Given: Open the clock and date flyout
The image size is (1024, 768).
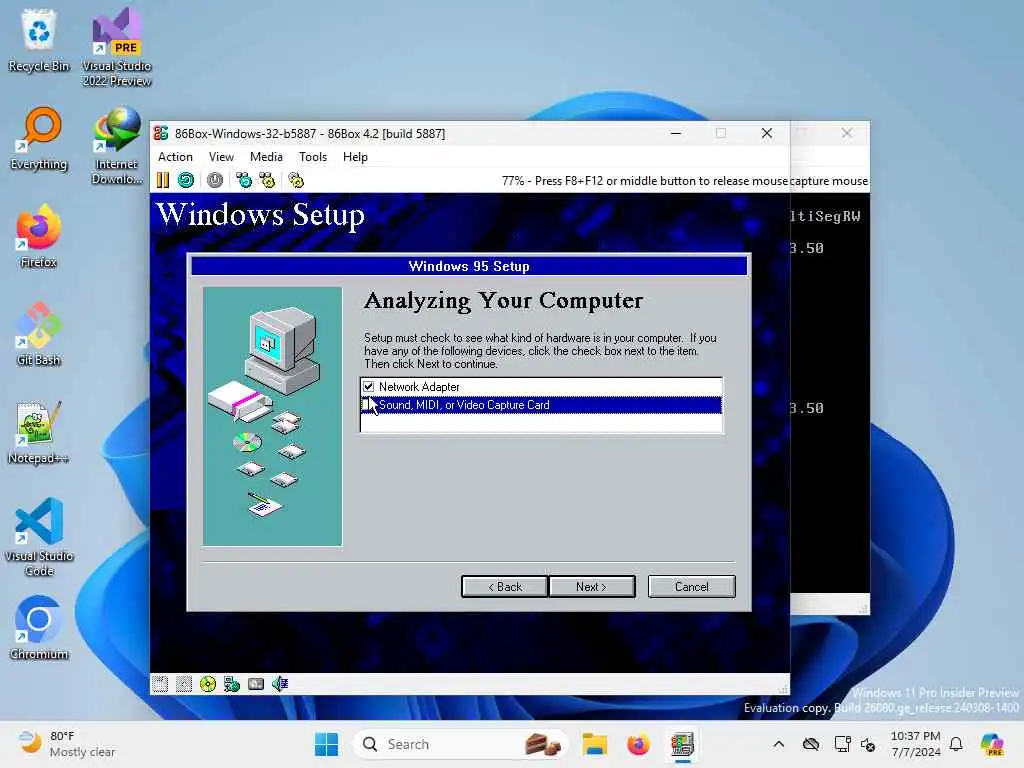Looking at the screenshot, I should [x=916, y=744].
